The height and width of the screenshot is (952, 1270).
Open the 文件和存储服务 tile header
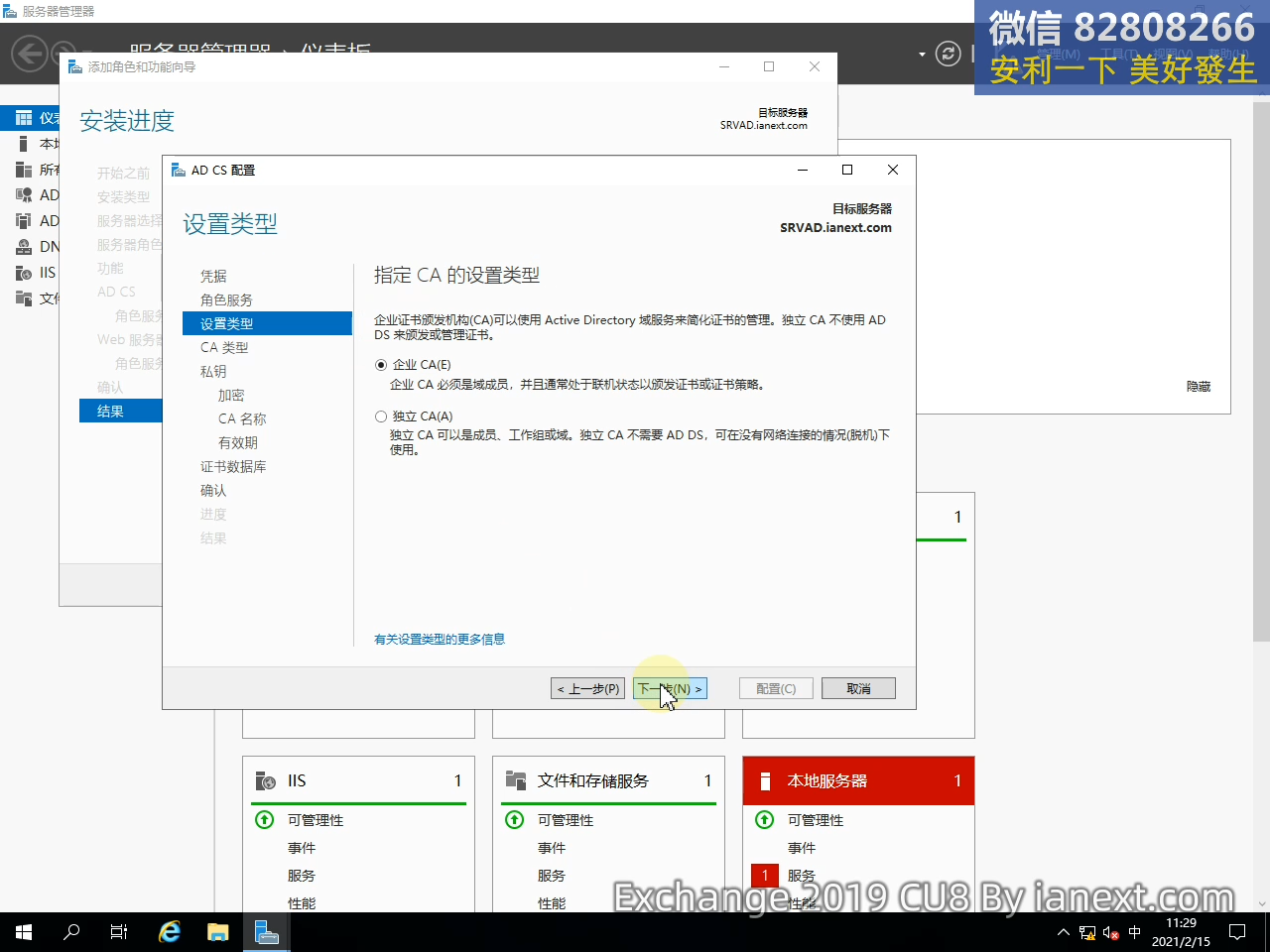coord(608,780)
